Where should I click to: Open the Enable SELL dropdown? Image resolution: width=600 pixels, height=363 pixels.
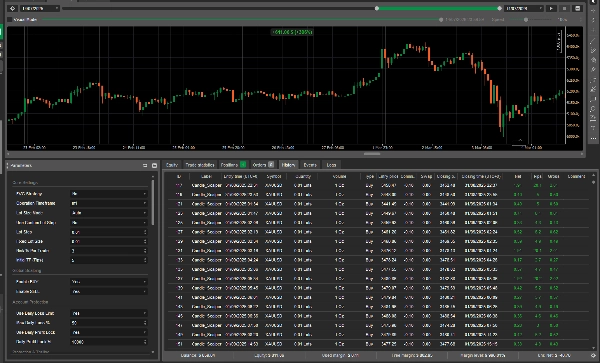tap(109, 291)
